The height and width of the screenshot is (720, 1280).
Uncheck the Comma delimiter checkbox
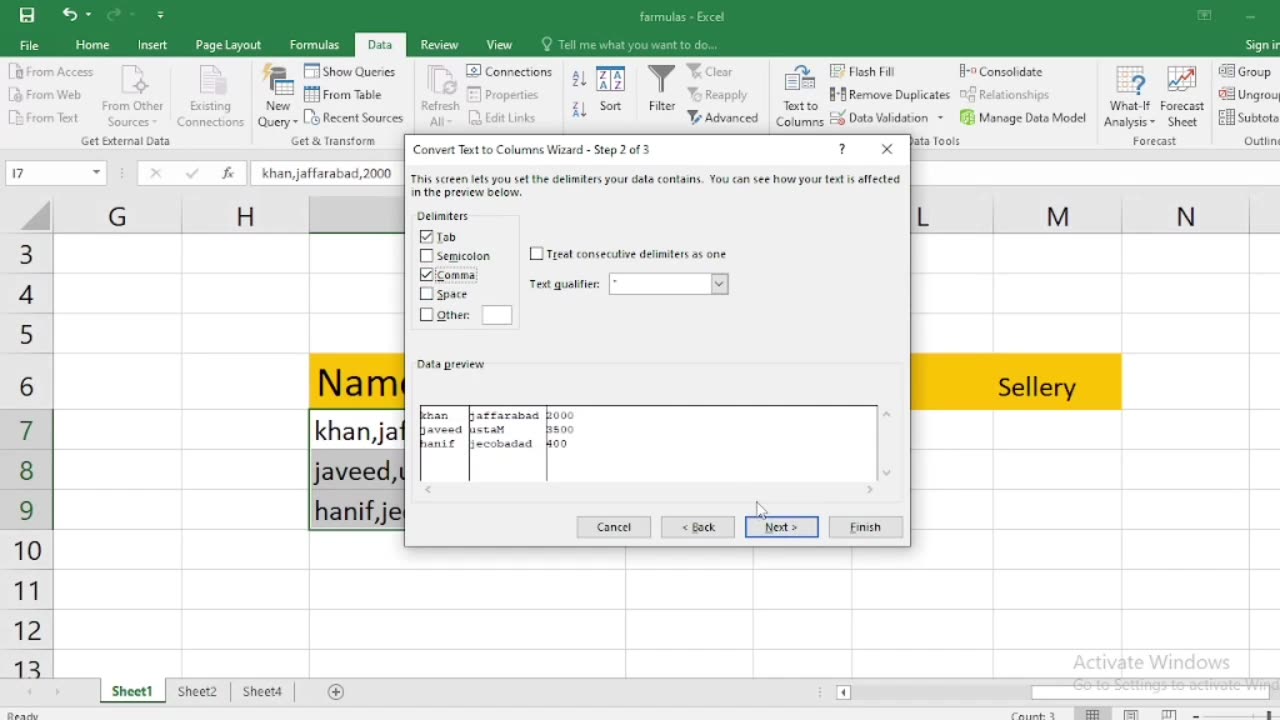point(427,275)
